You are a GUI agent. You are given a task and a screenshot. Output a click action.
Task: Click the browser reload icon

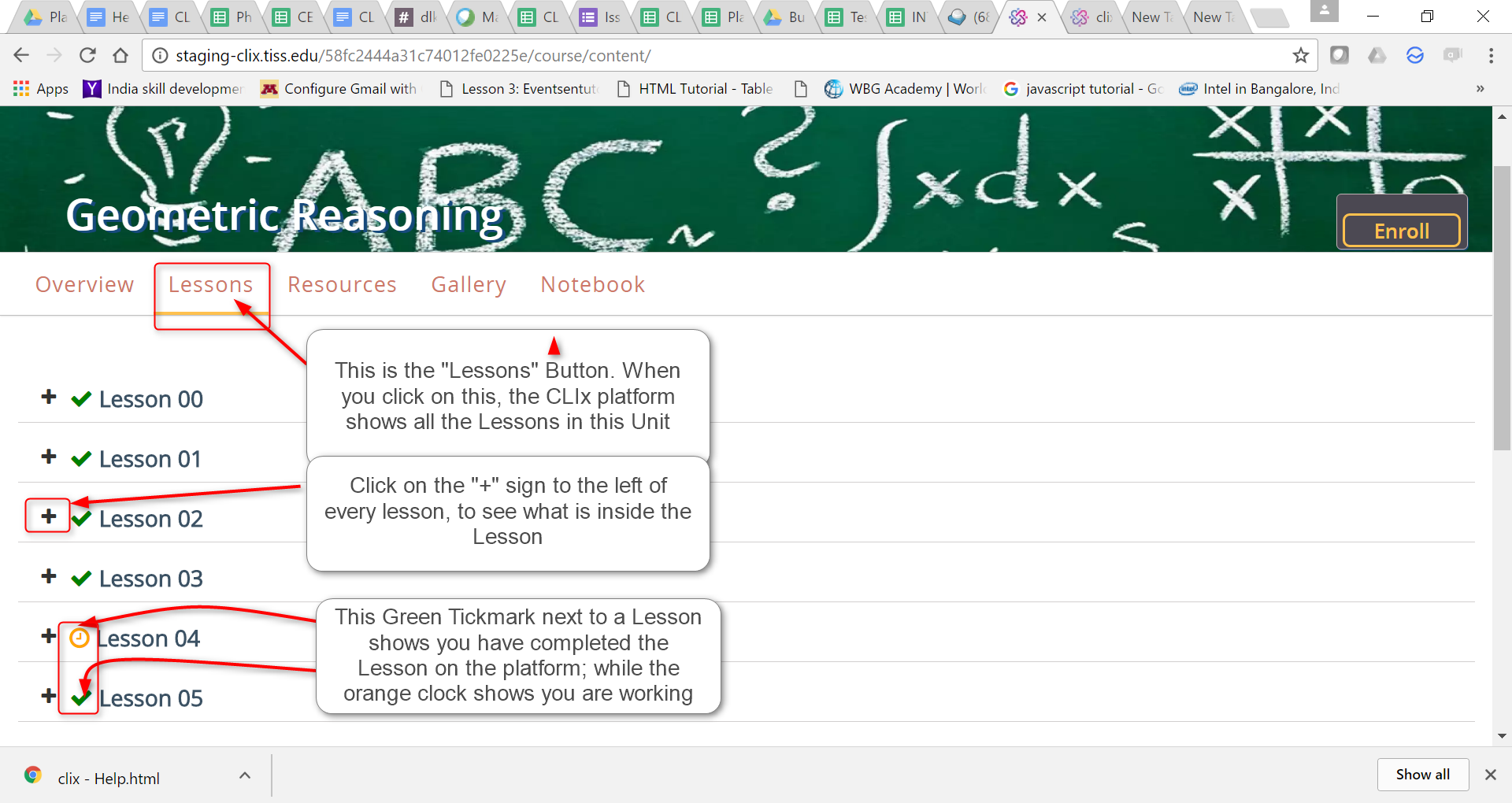click(x=87, y=55)
